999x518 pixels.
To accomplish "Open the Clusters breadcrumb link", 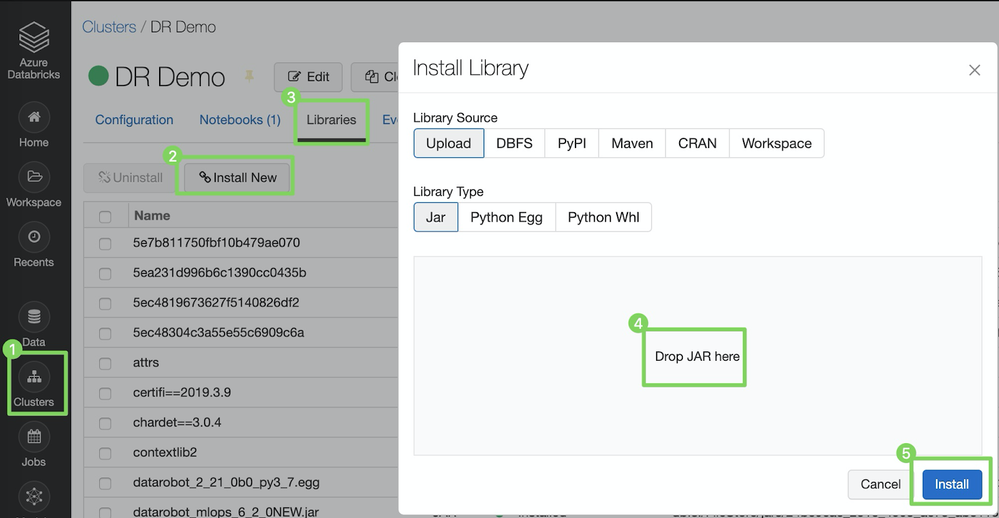I will [109, 27].
